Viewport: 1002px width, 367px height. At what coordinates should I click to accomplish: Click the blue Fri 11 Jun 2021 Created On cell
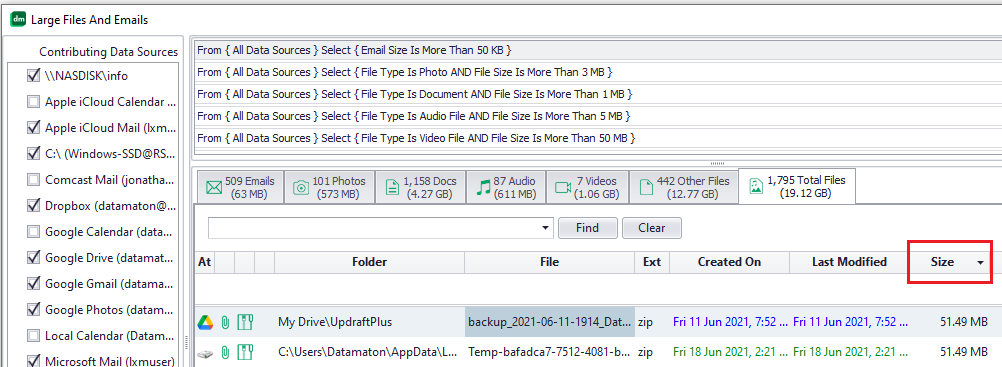pos(730,322)
